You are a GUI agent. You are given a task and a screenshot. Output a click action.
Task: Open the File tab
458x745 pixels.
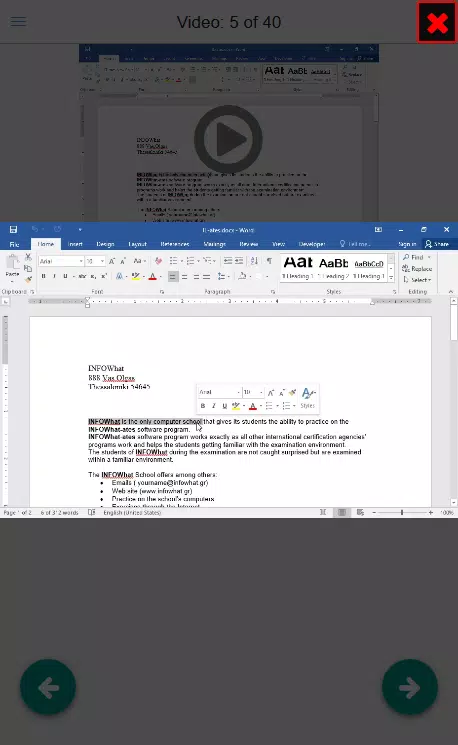[14, 244]
